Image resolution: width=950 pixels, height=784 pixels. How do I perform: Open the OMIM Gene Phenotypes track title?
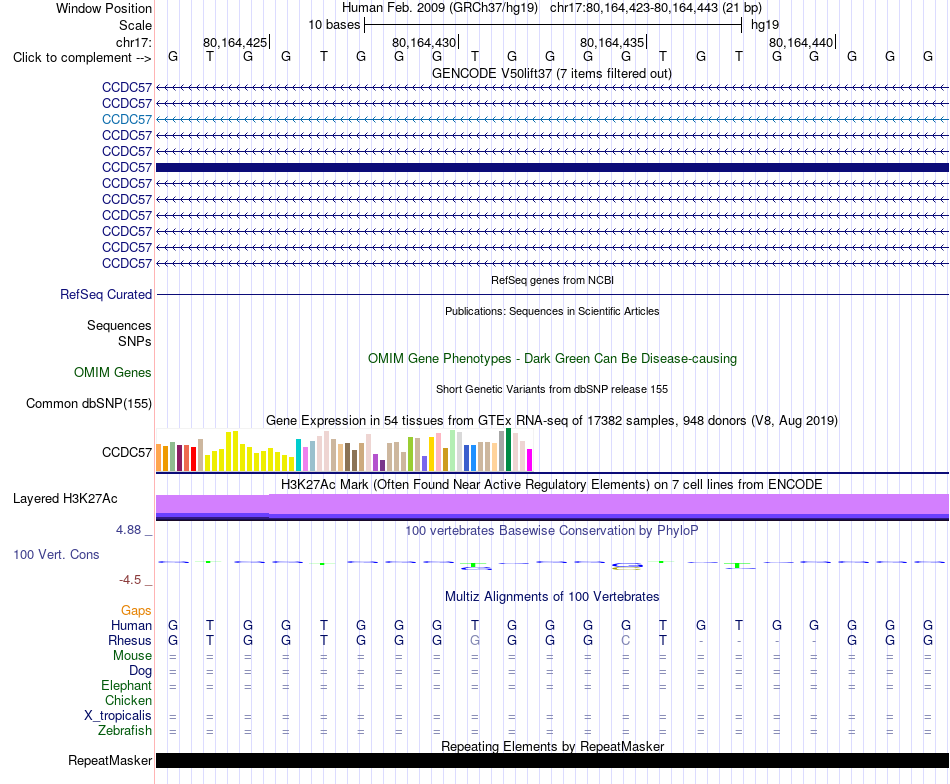[552, 359]
